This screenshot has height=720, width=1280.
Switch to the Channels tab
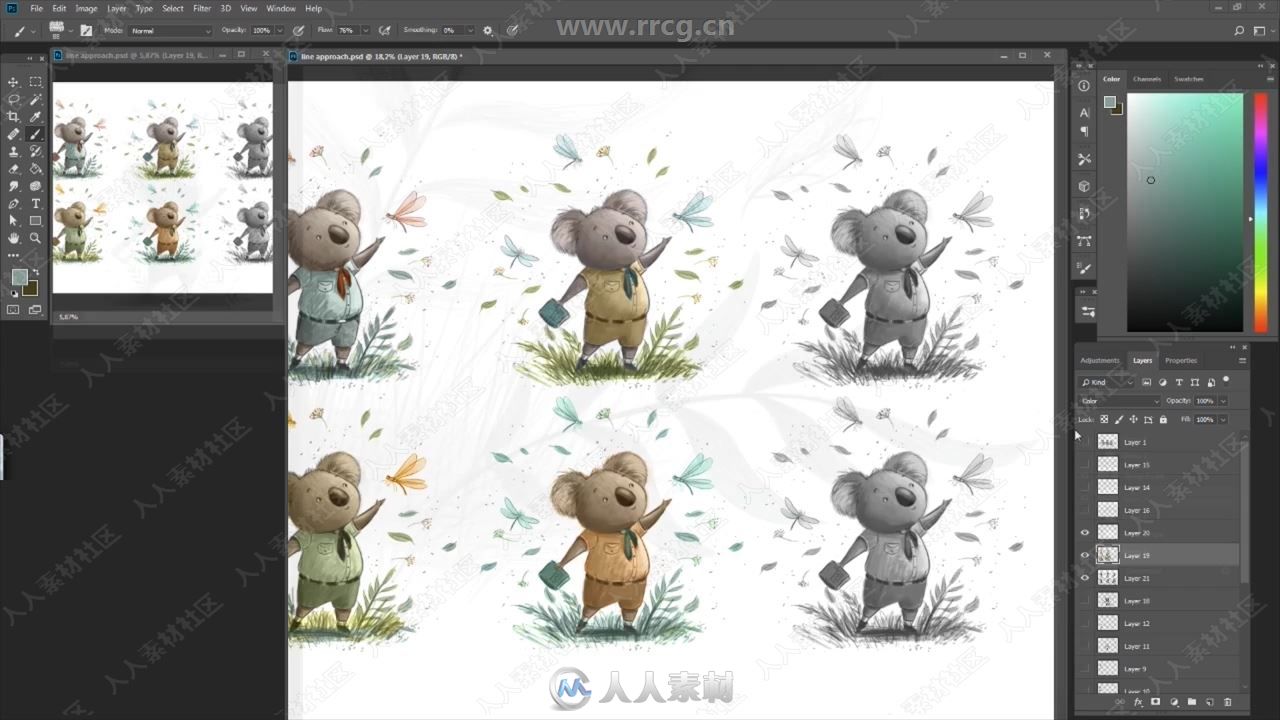click(x=1147, y=79)
